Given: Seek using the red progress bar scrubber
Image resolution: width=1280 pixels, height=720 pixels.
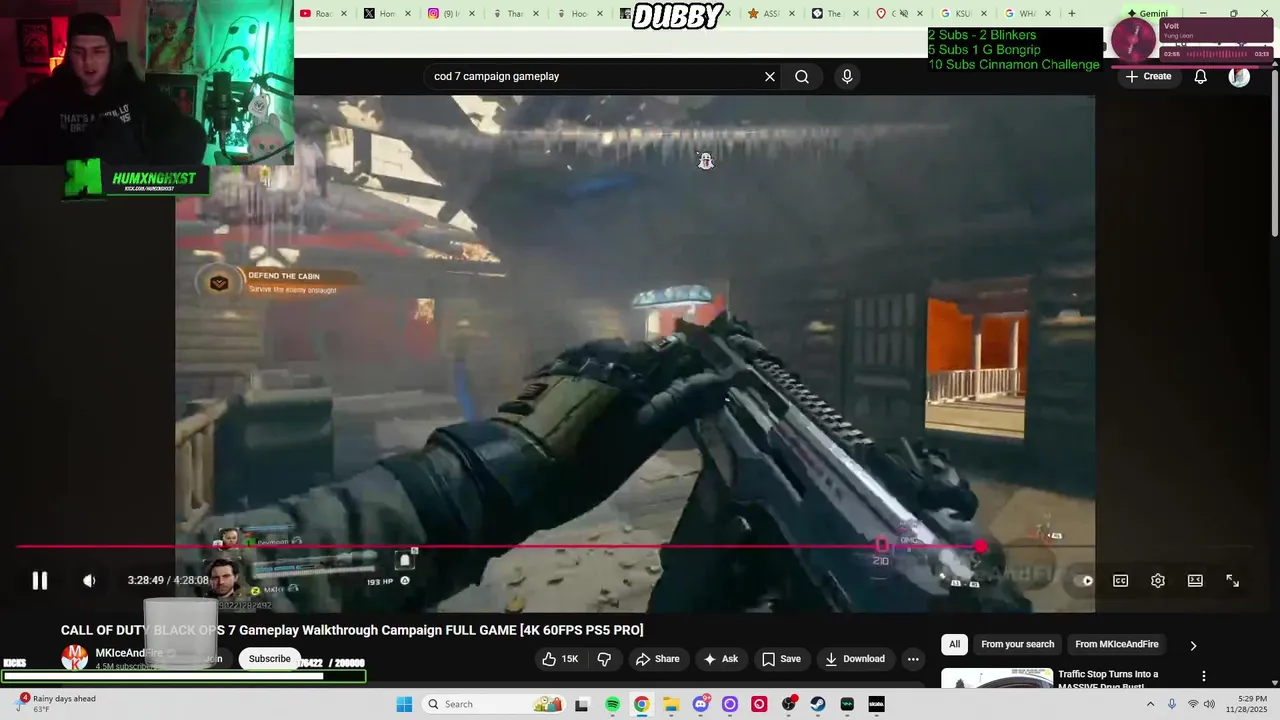Looking at the screenshot, I should 981,546.
